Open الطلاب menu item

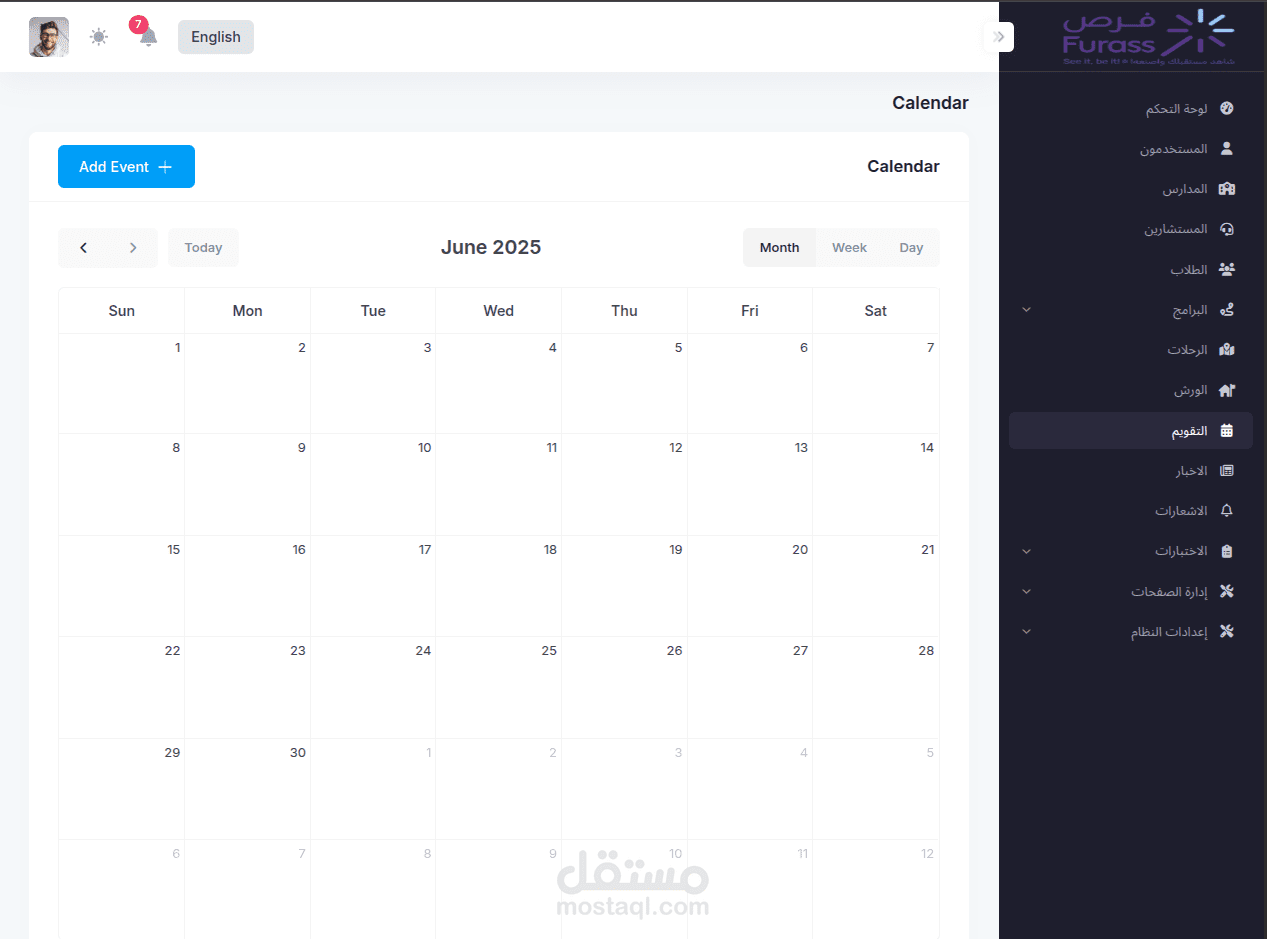pos(1130,270)
